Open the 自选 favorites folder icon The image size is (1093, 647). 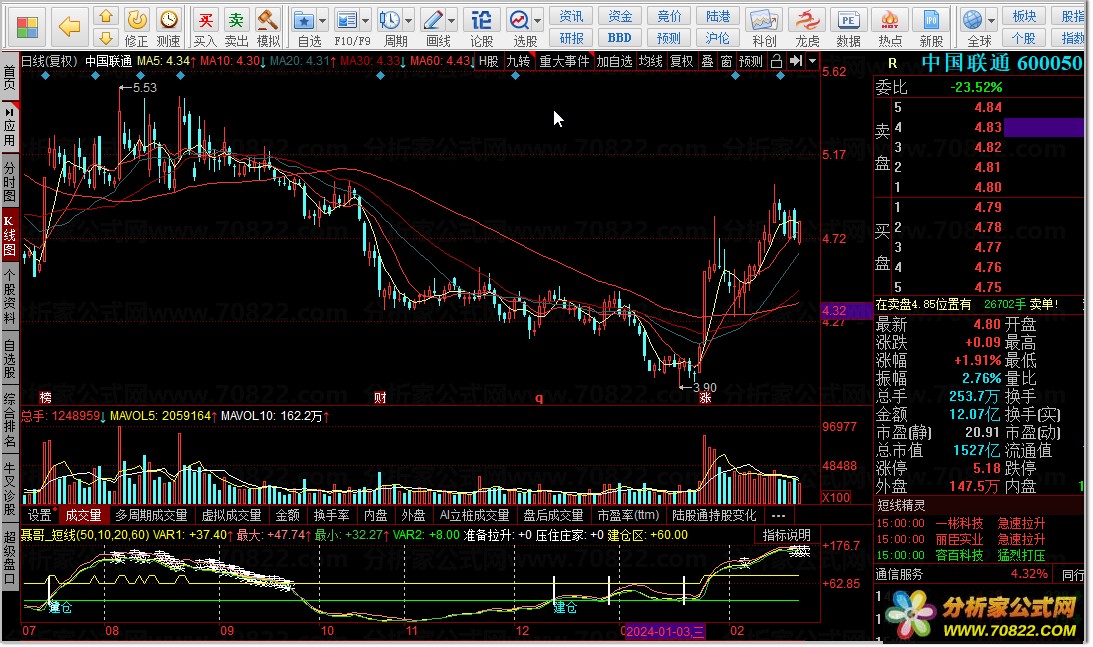click(304, 20)
